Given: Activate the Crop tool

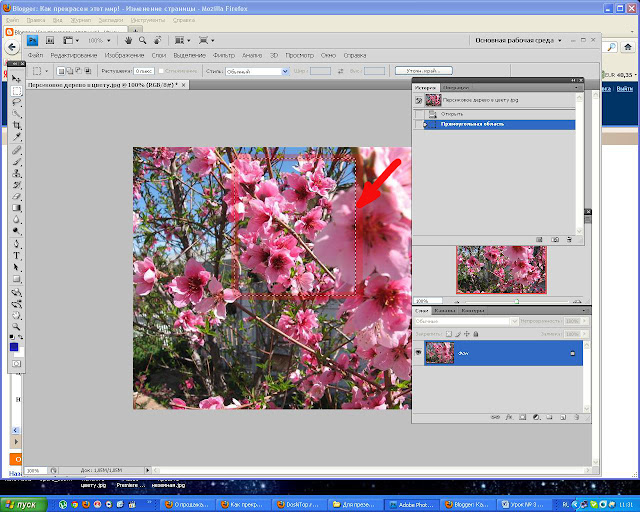Looking at the screenshot, I should [x=16, y=126].
